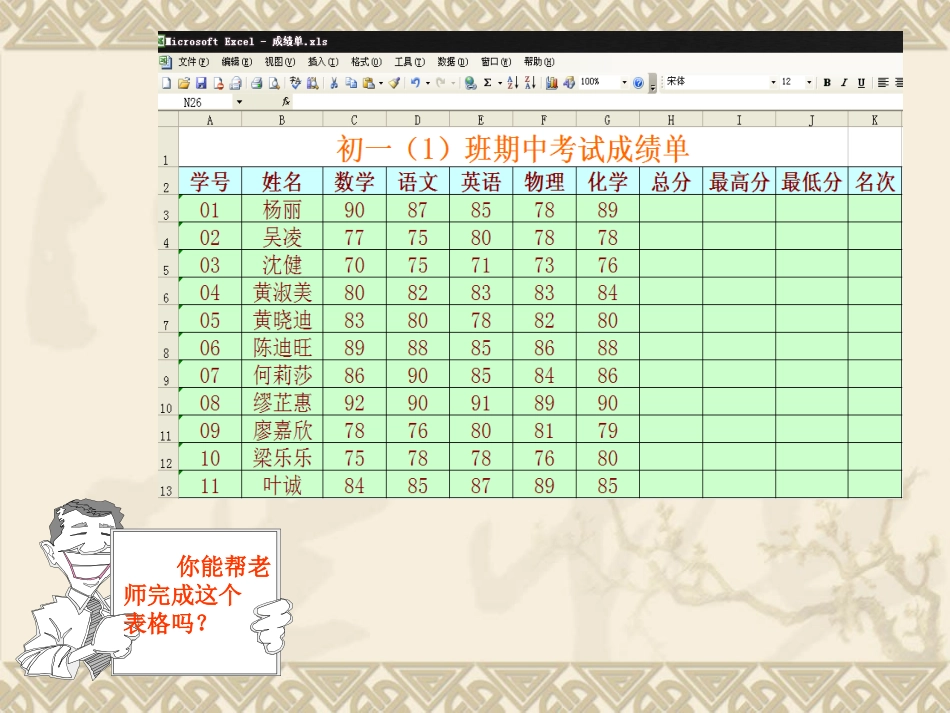
Task: Click the Research icon before Cut
Action: 313,83
